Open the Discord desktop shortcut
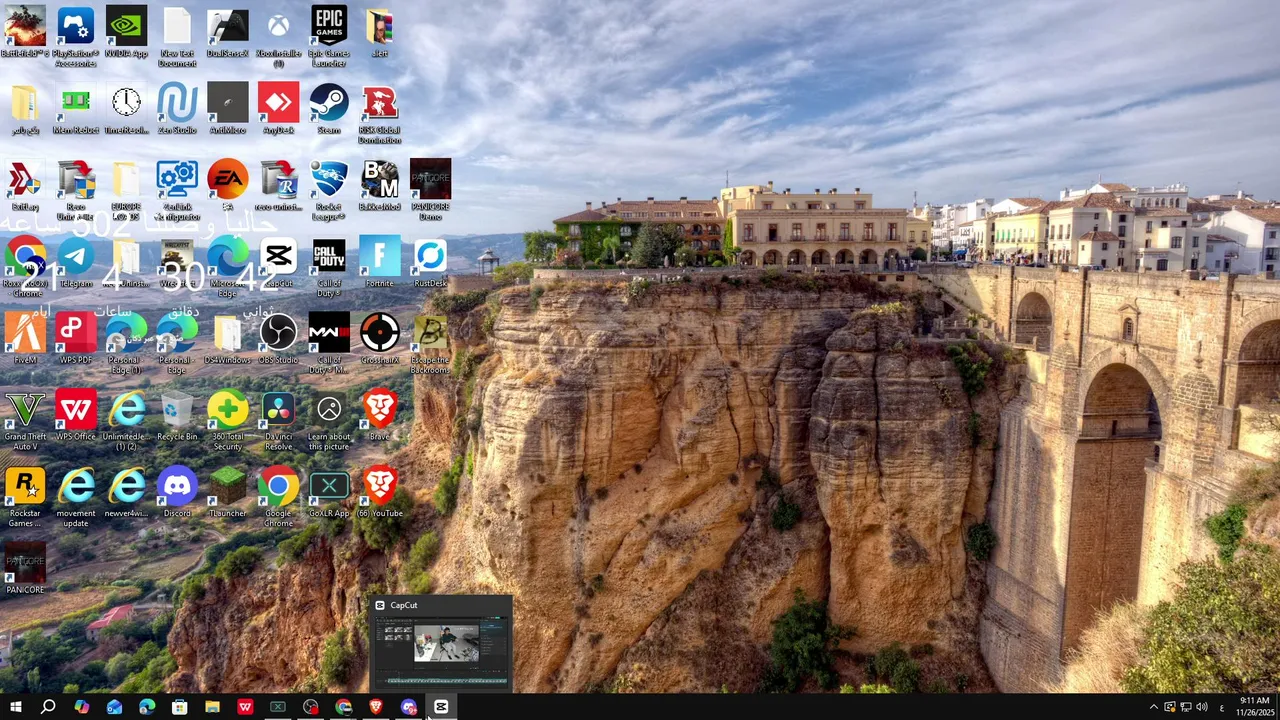The image size is (1280, 720). (x=177, y=493)
